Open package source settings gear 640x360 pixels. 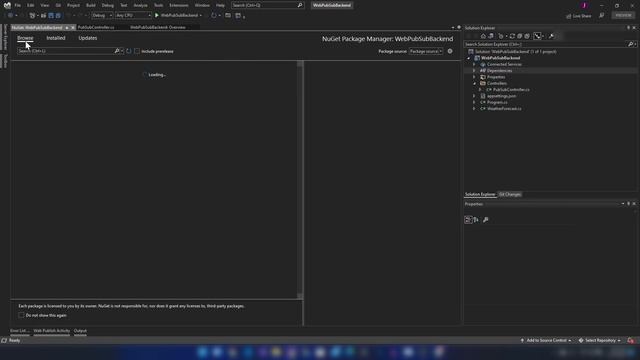[450, 51]
